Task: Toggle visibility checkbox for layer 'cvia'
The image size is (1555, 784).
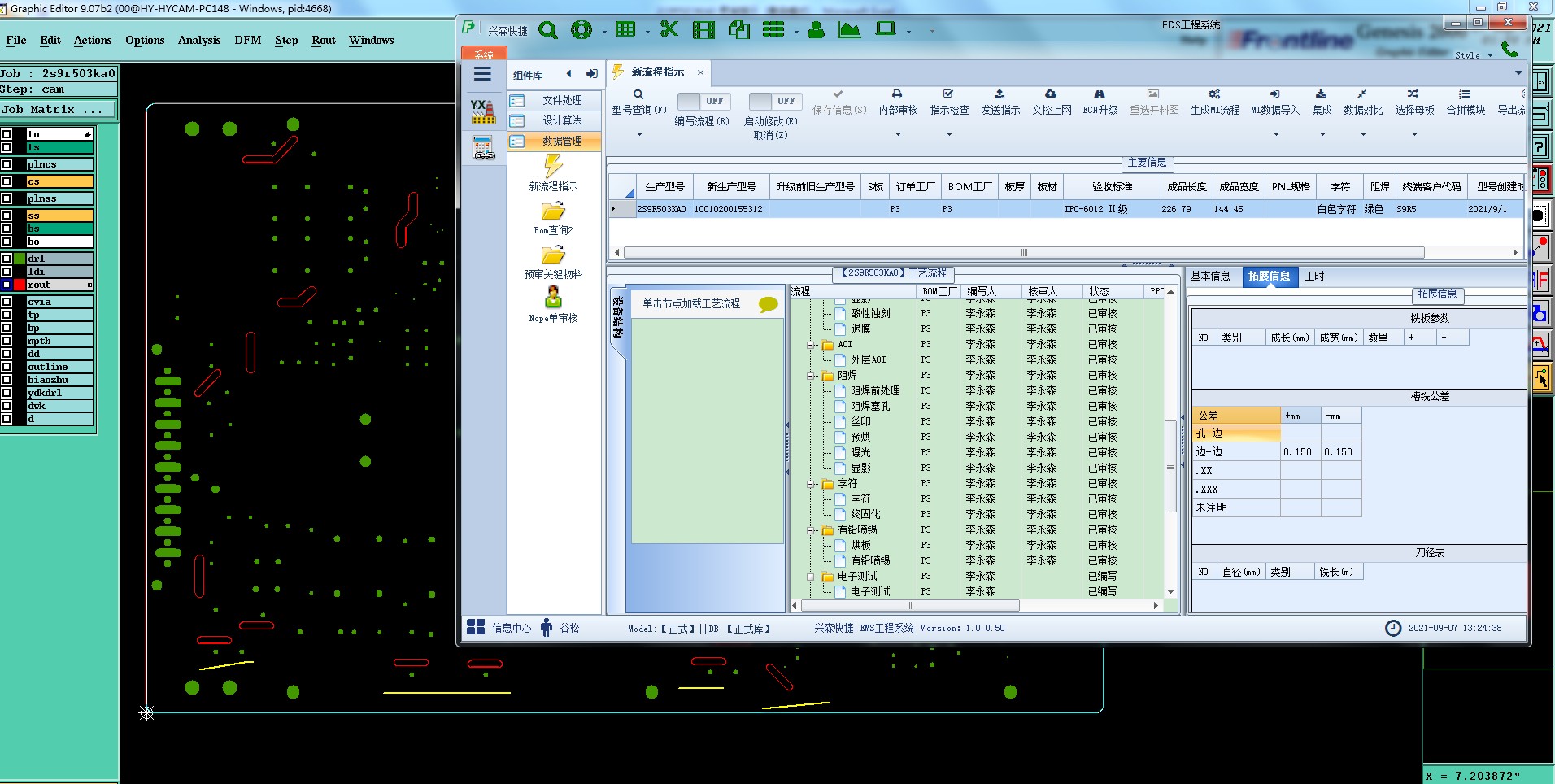Action: (7, 302)
